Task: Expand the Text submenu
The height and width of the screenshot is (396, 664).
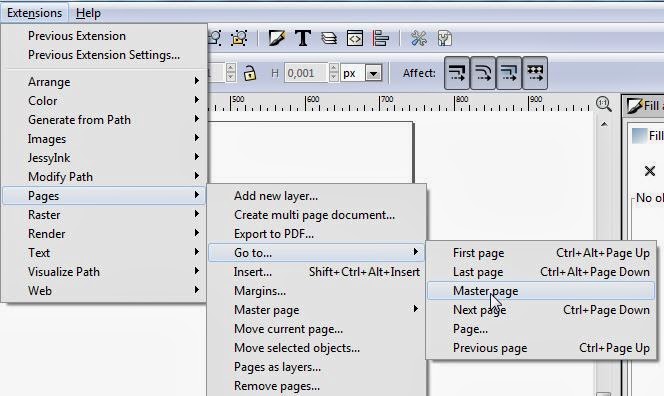Action: pyautogui.click(x=104, y=253)
